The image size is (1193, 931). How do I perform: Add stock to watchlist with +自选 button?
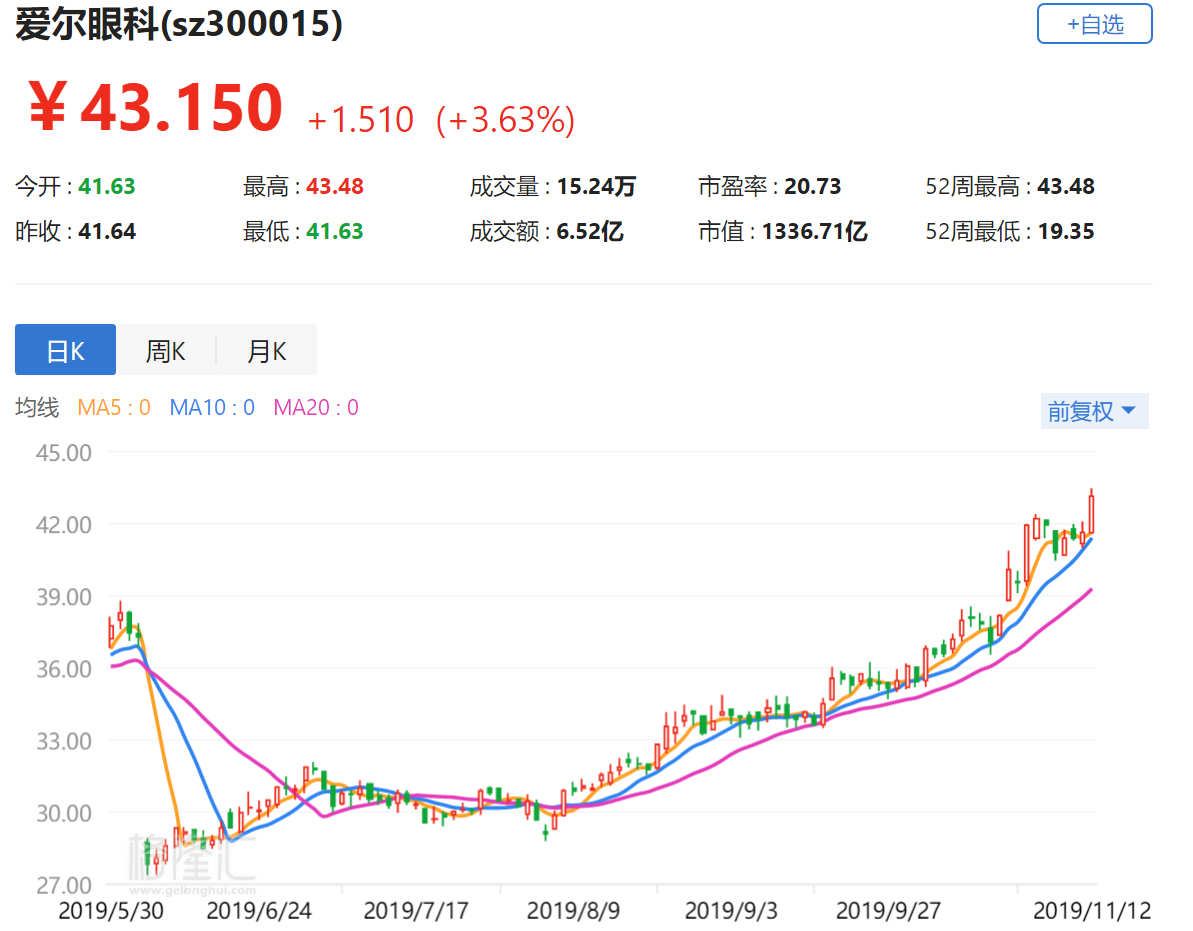click(x=1094, y=24)
